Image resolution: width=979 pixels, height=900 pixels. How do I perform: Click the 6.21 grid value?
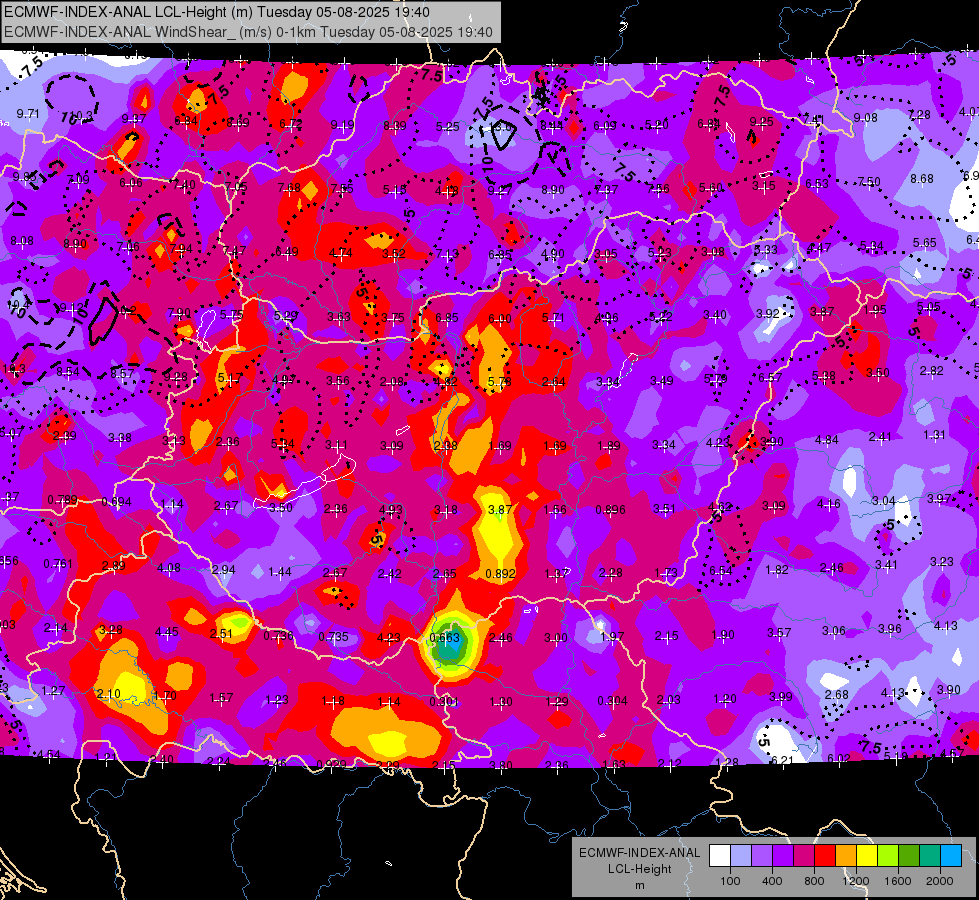pyautogui.click(x=782, y=760)
